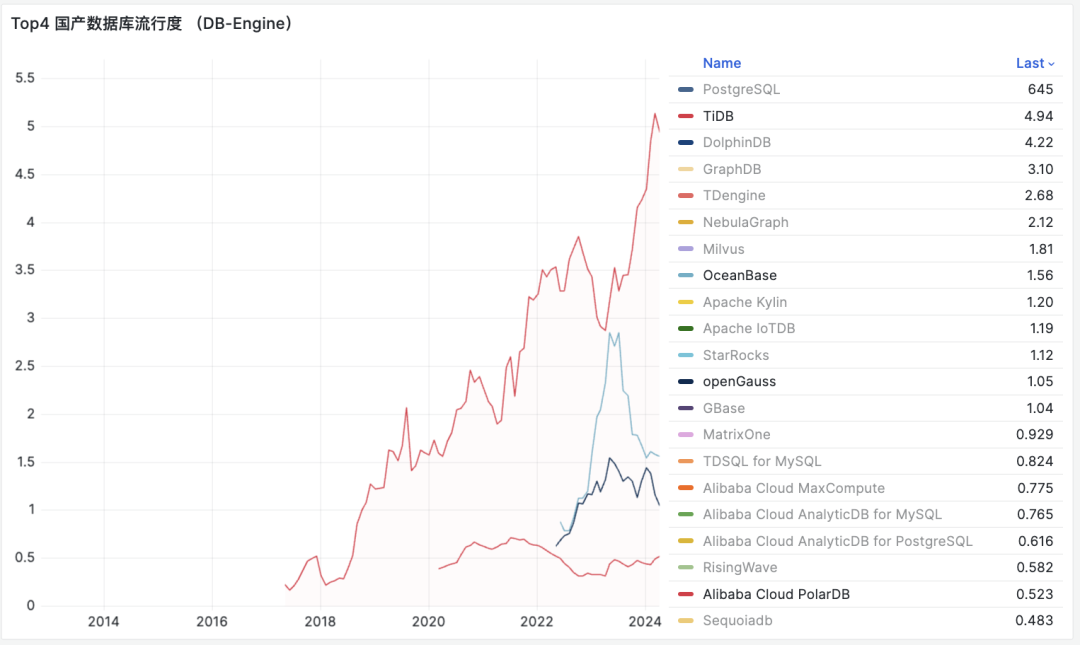Click the Sequoiadb series color marker
The width and height of the screenshot is (1080, 645).
pyautogui.click(x=685, y=621)
